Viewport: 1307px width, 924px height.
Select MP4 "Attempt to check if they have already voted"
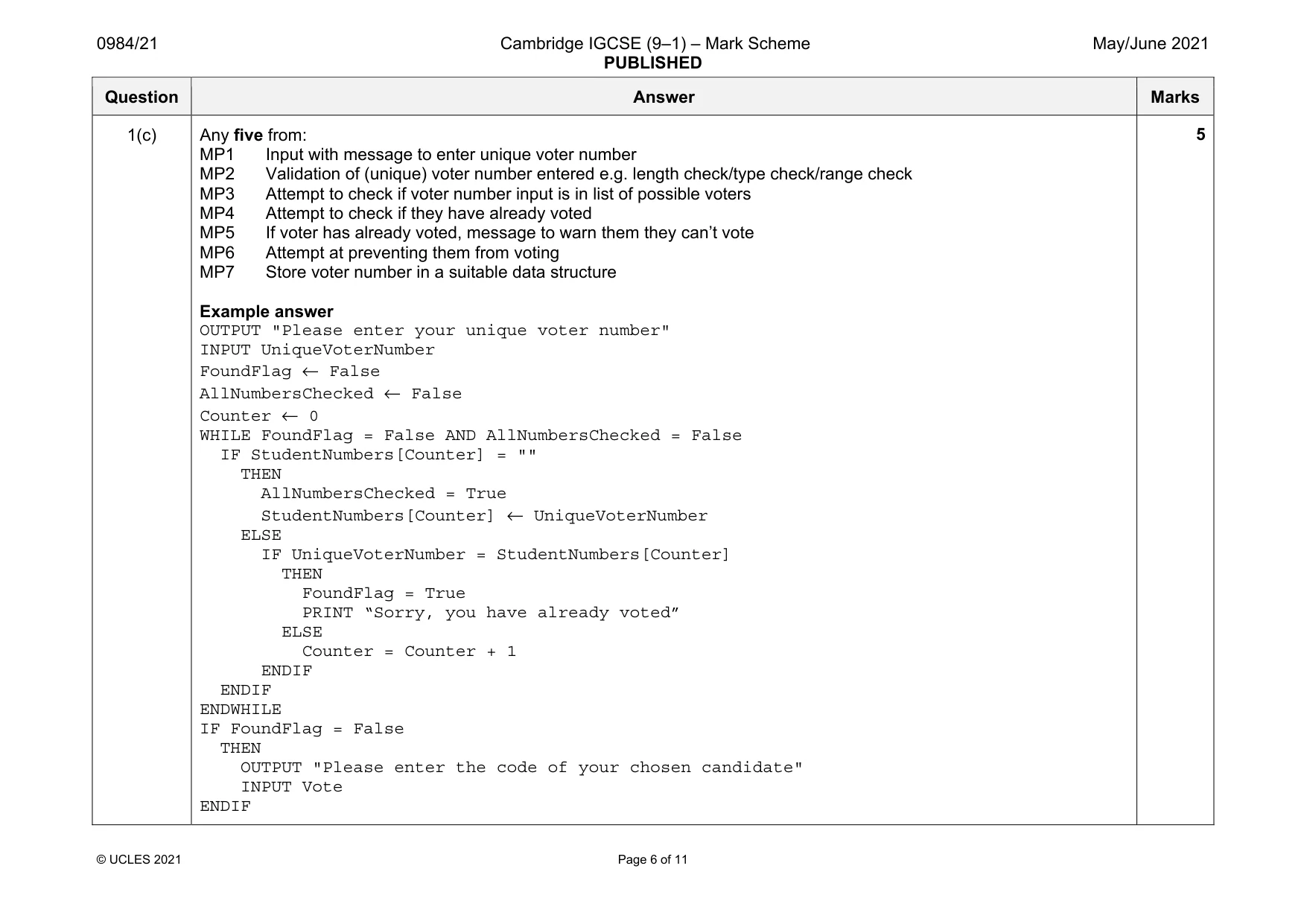point(395,213)
